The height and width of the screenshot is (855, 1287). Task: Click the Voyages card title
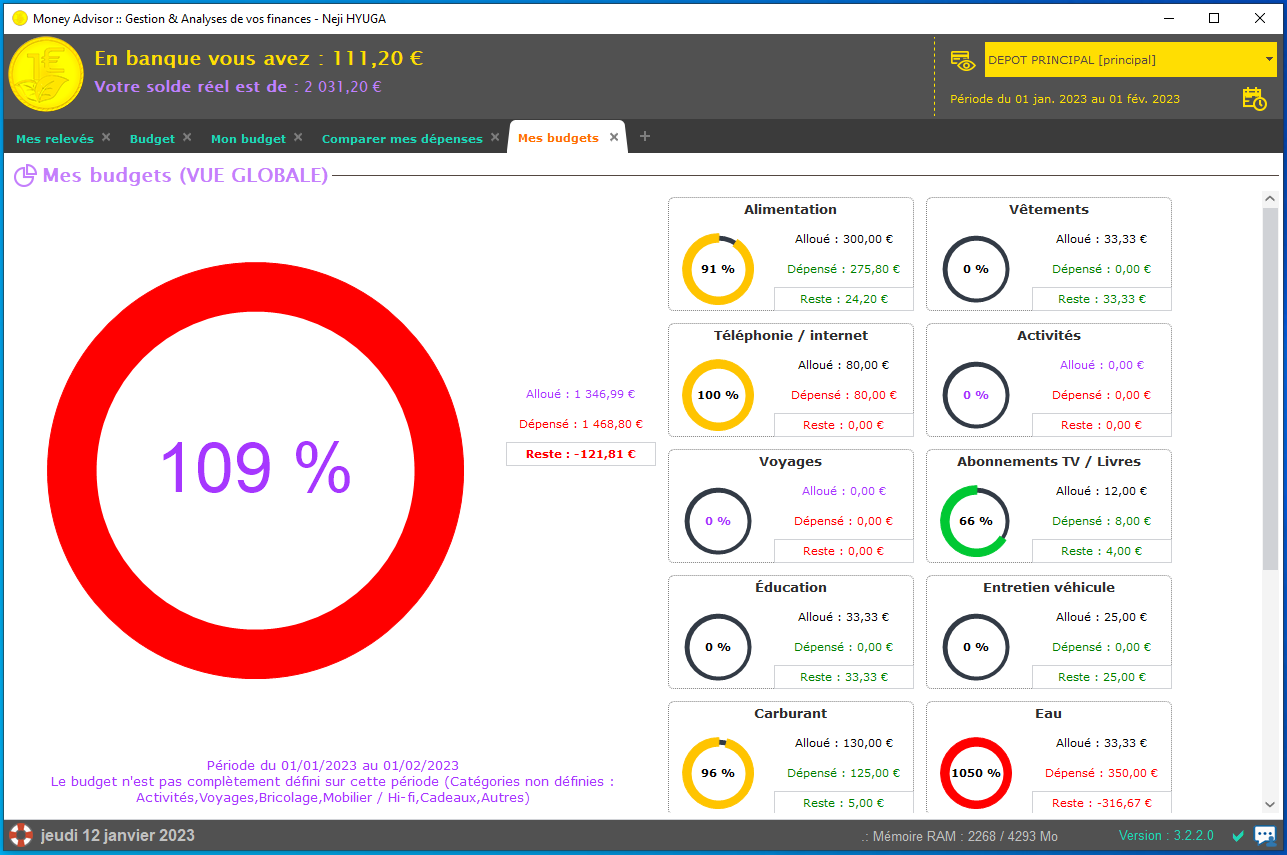click(x=791, y=462)
